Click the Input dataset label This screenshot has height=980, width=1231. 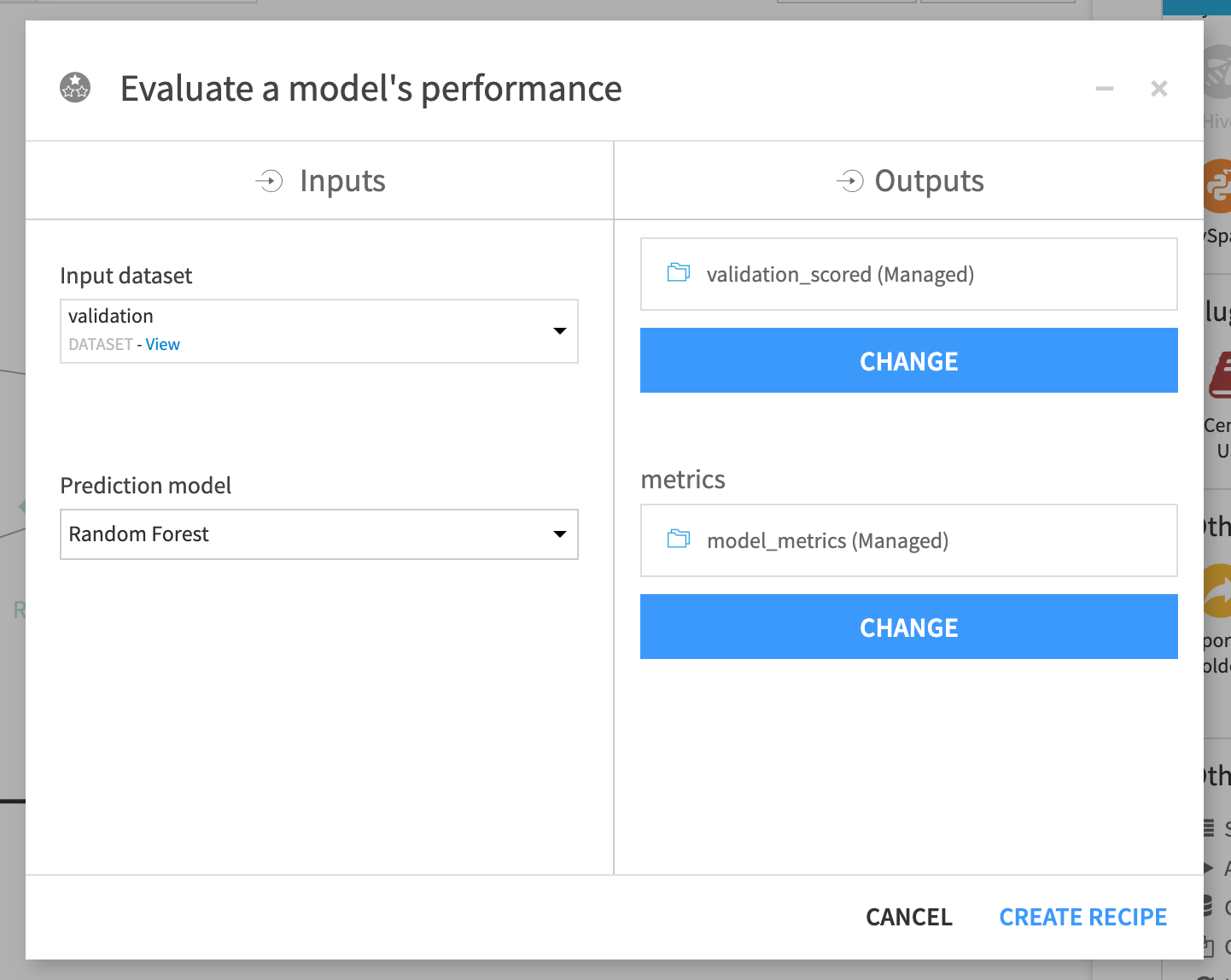point(126,276)
